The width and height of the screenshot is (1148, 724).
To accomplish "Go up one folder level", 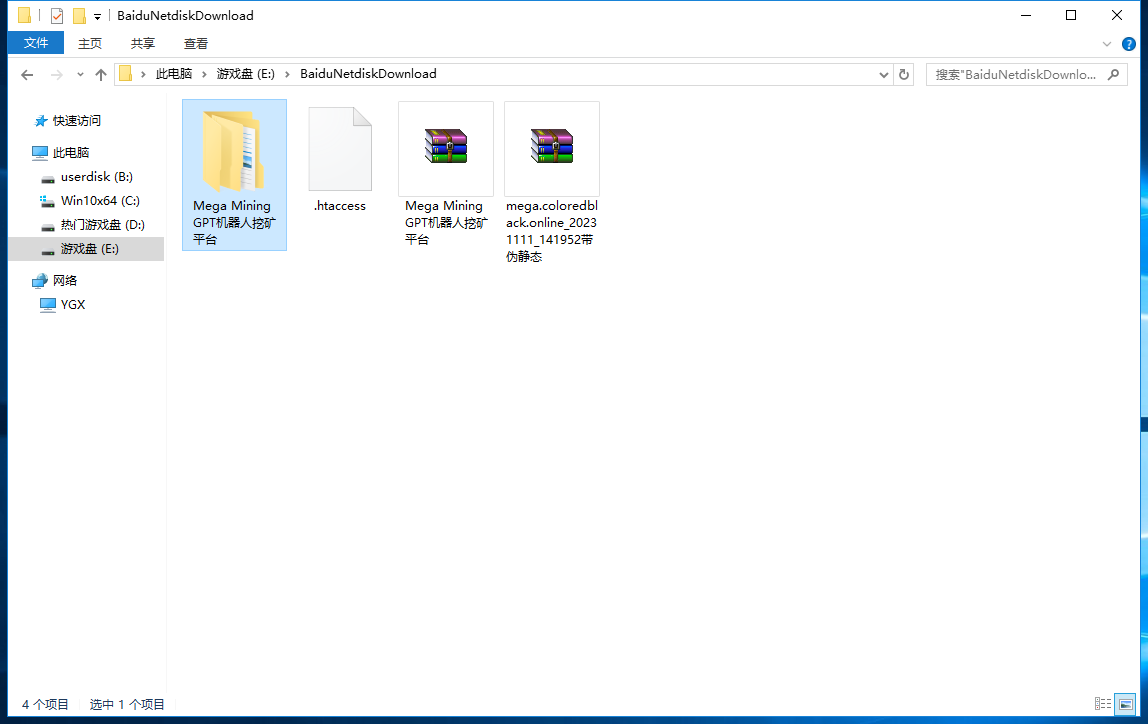I will tap(101, 75).
